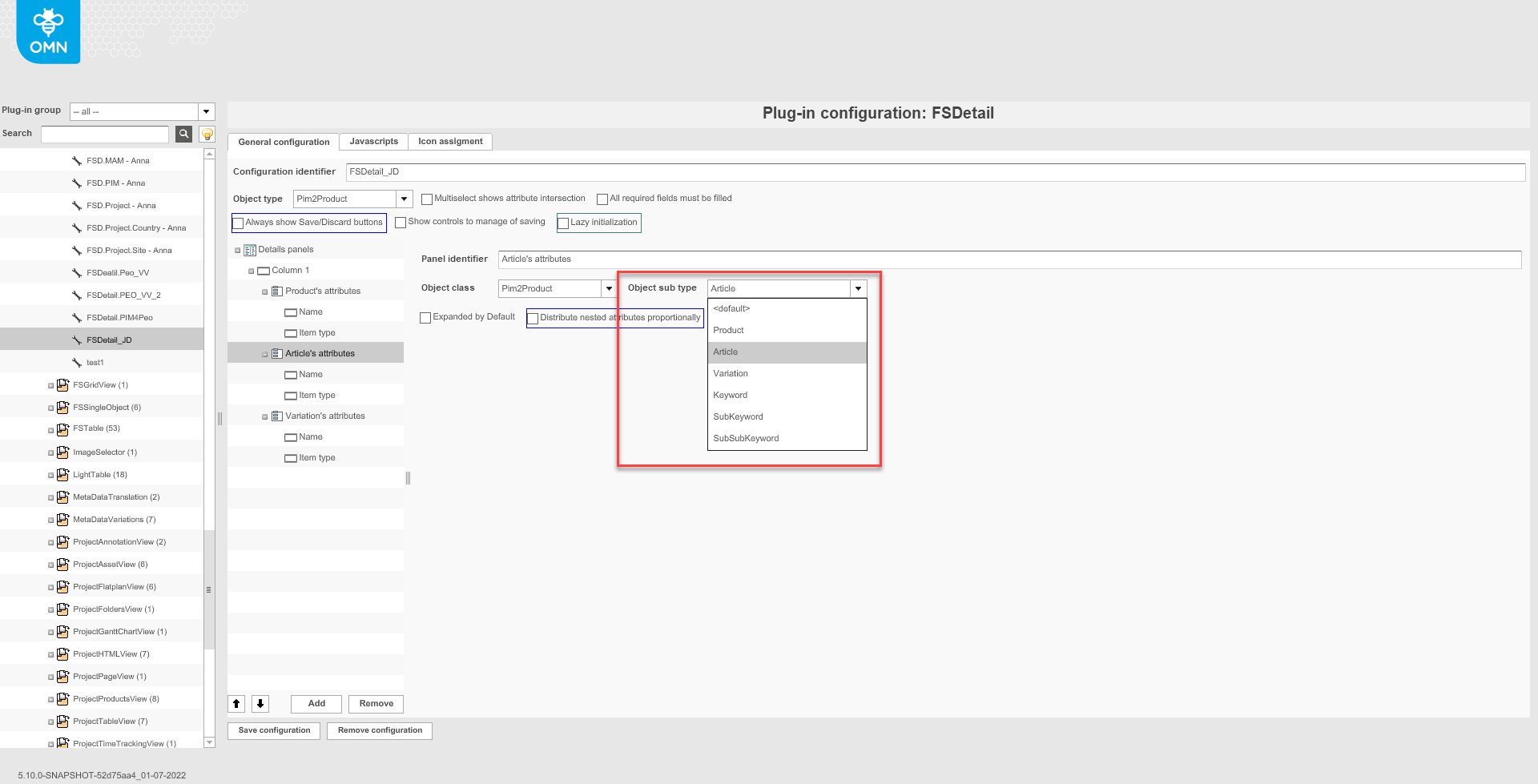Click the move-down arrow below the panel tree
The image size is (1538, 784).
click(x=260, y=703)
